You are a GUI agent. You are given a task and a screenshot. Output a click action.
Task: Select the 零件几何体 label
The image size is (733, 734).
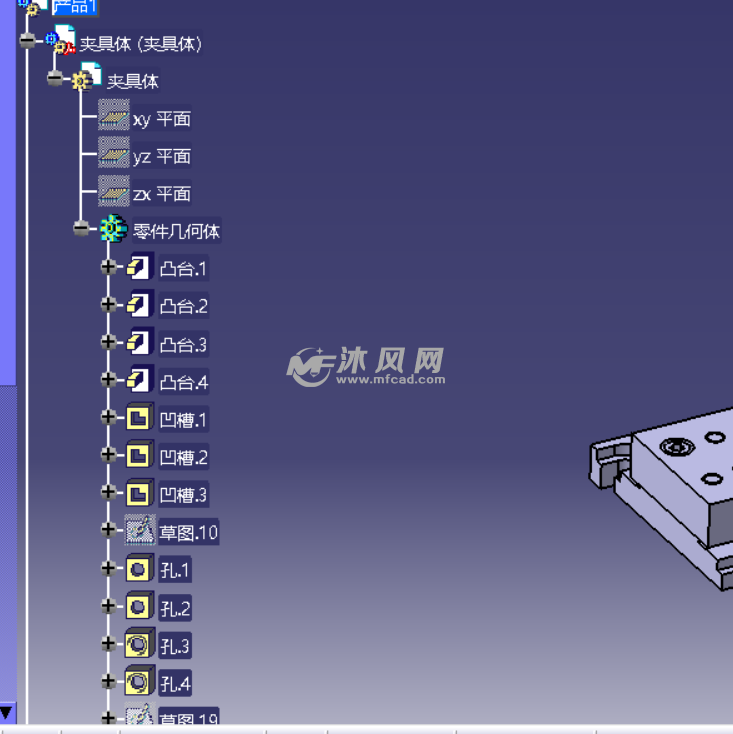177,231
